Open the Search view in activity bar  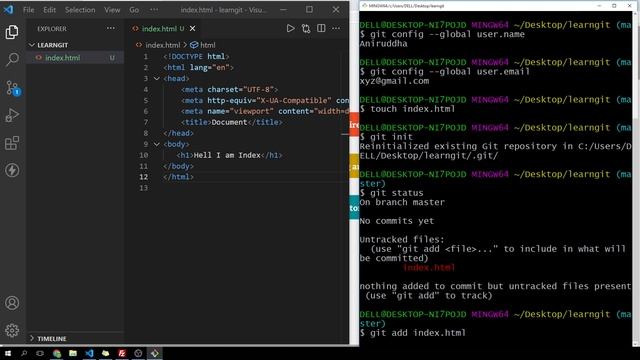point(12,60)
